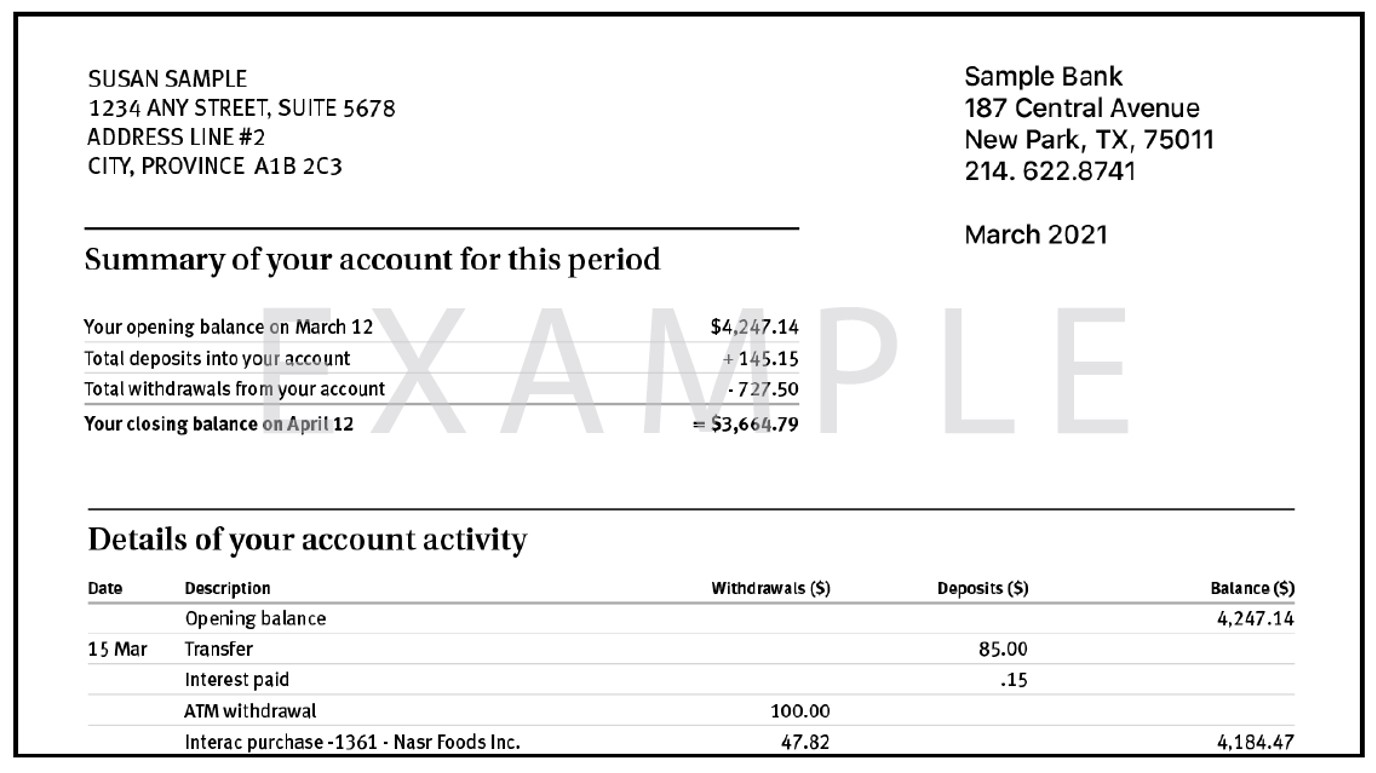
Task: Click the 187 Central Avenue address line
Action: pyautogui.click(x=1081, y=108)
